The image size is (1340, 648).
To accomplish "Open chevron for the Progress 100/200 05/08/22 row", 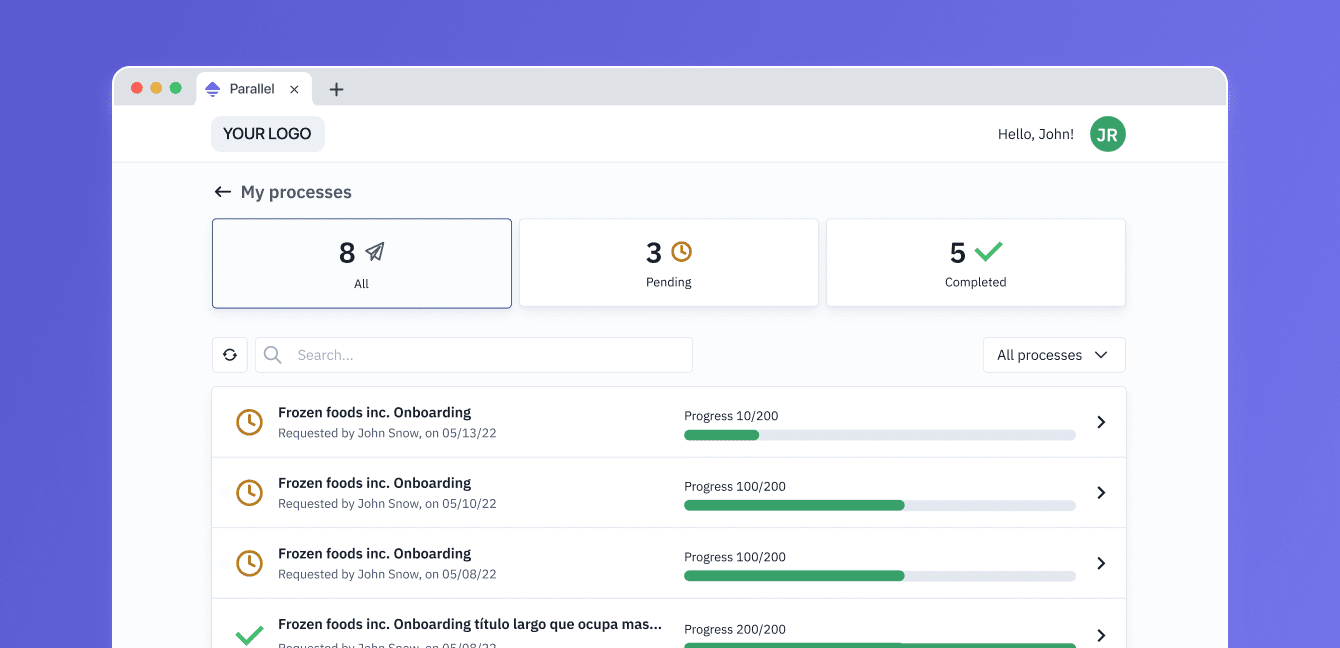I will tap(1101, 563).
